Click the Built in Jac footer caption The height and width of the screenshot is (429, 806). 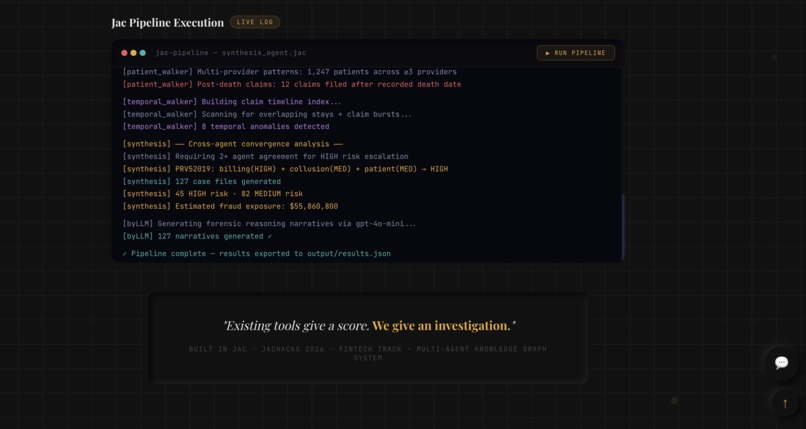[x=368, y=353]
